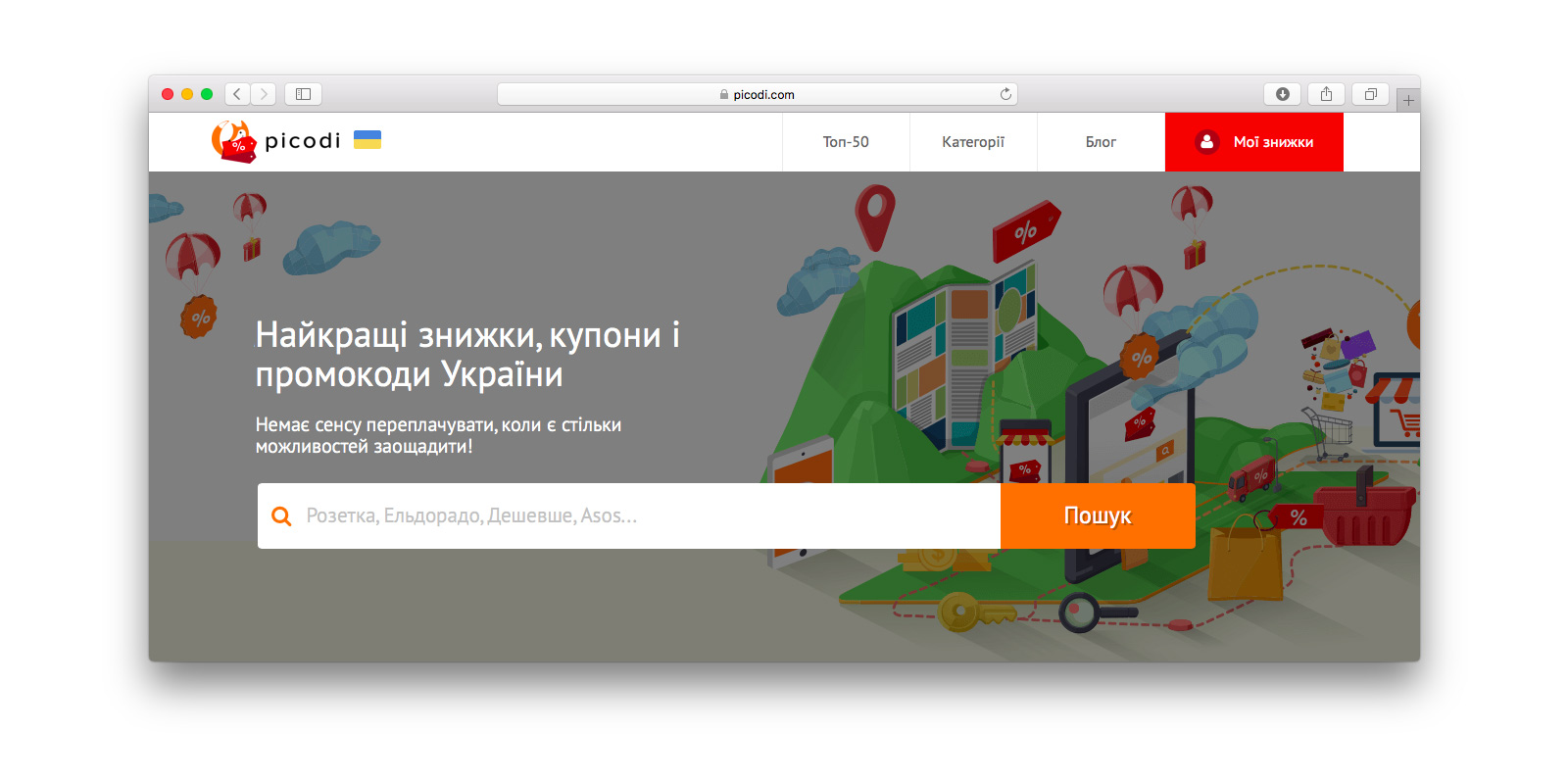Go to the Блог section
Image resolution: width=1568 pixels, height=784 pixels.
1101,142
